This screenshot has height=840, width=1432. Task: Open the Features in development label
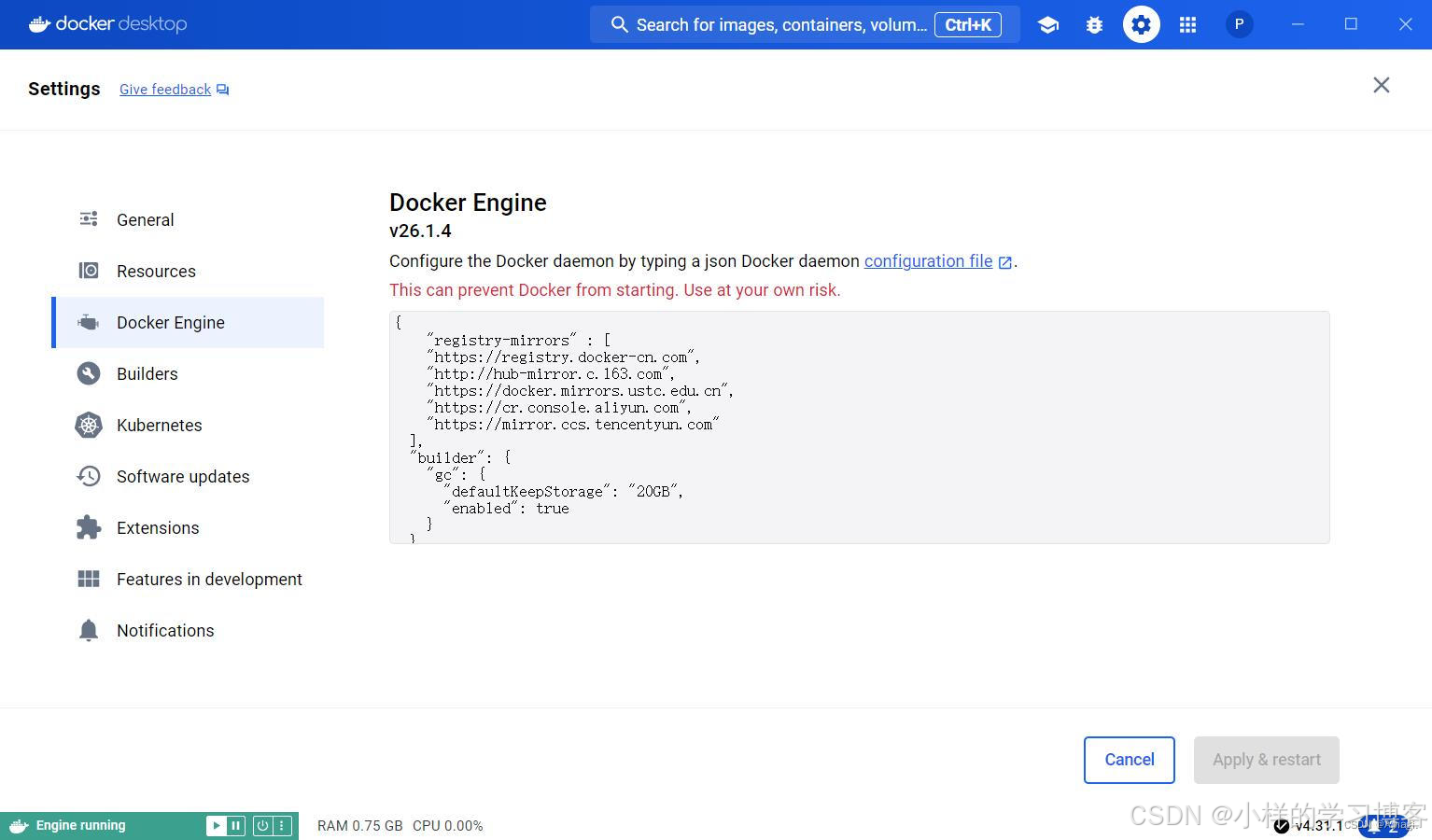pyautogui.click(x=209, y=579)
